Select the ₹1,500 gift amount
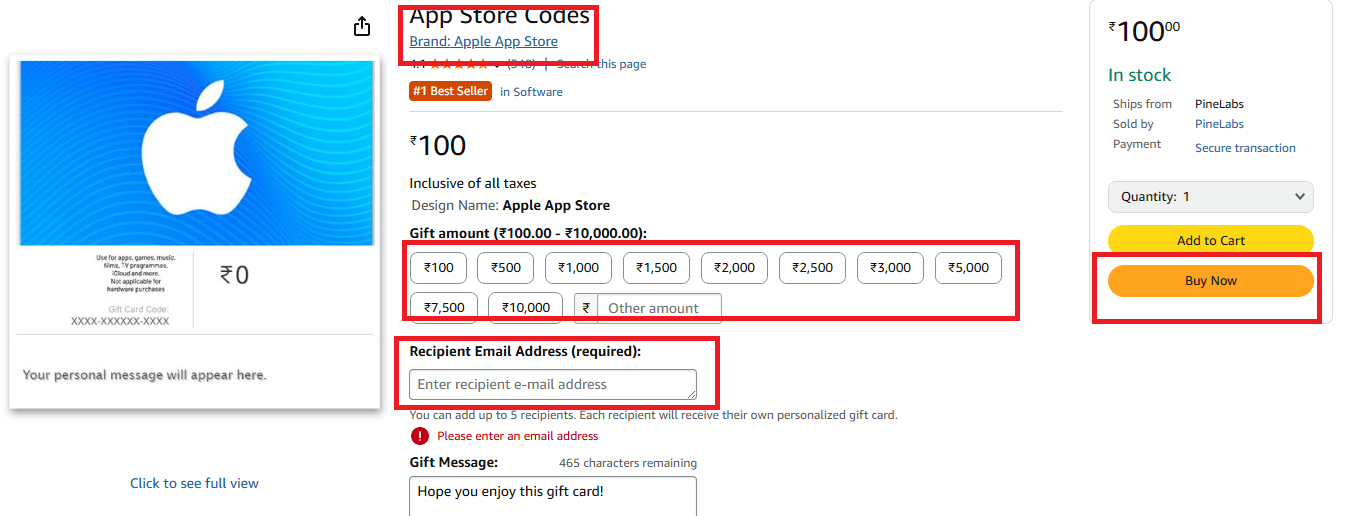 coord(657,268)
